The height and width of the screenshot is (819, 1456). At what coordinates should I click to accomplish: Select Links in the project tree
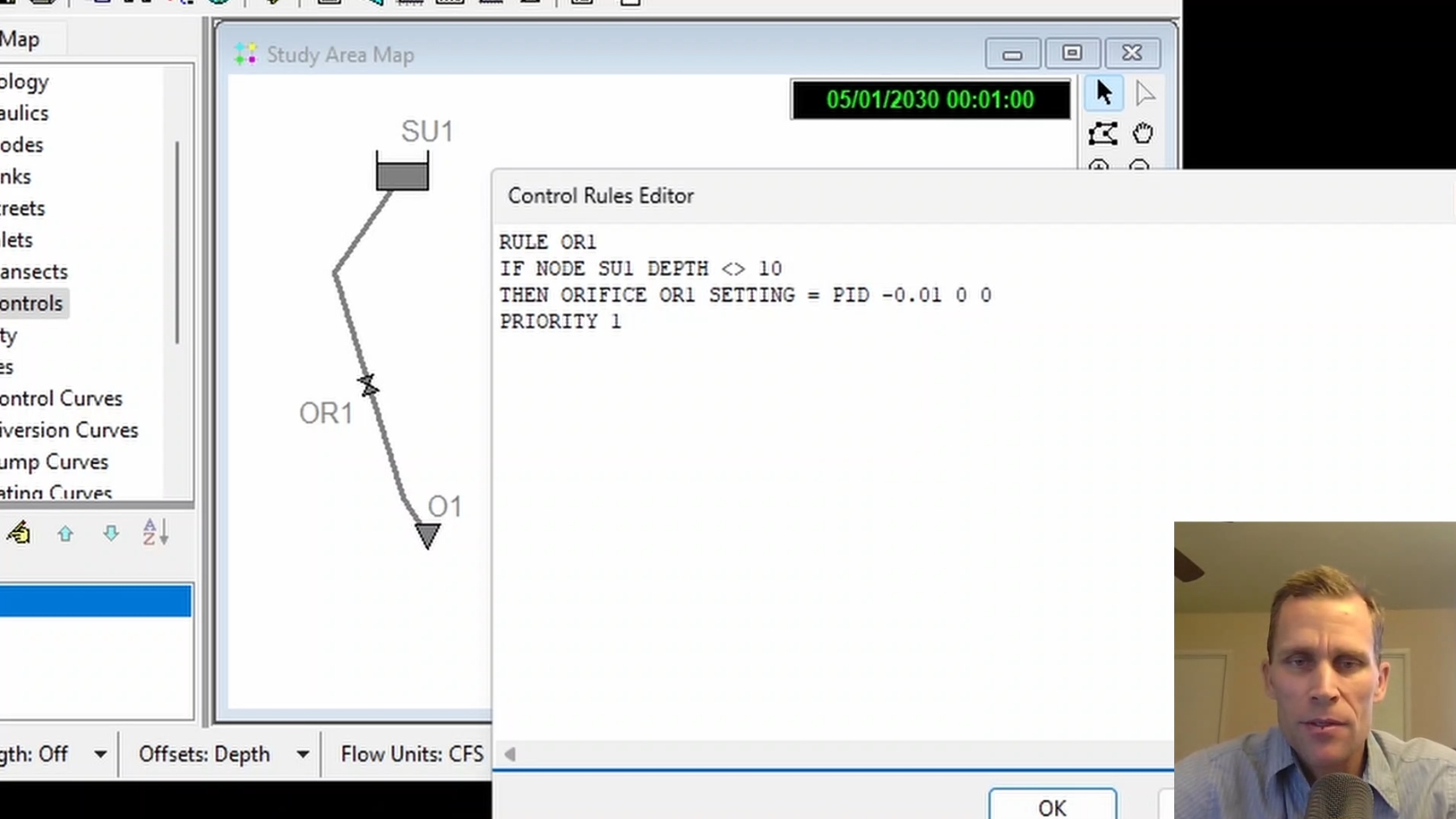click(x=16, y=177)
